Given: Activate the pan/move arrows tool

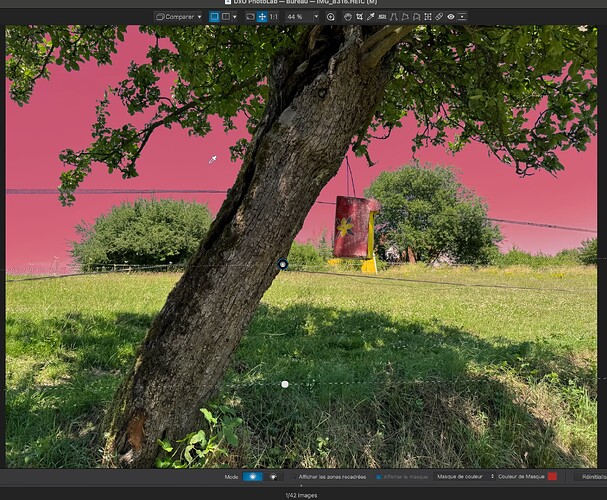Looking at the screenshot, I should pos(262,17).
